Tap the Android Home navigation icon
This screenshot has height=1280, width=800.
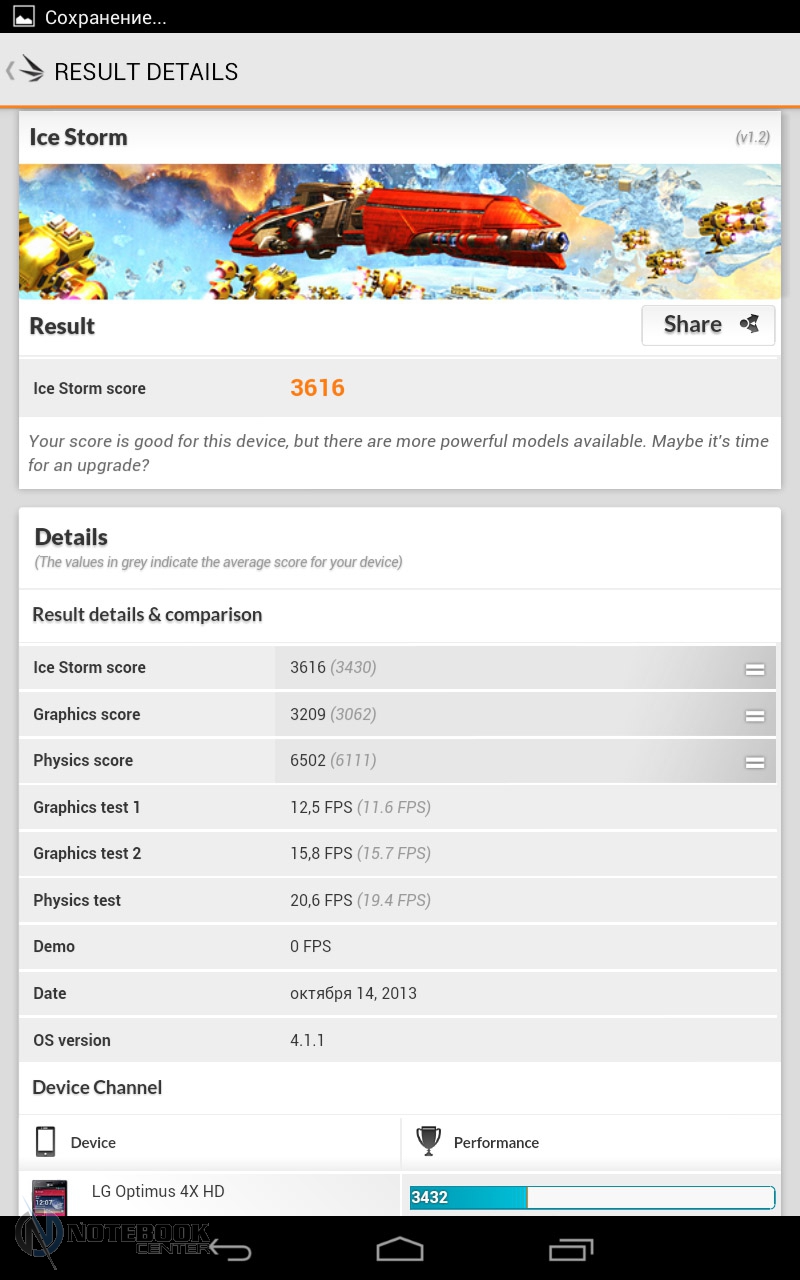coord(400,1249)
